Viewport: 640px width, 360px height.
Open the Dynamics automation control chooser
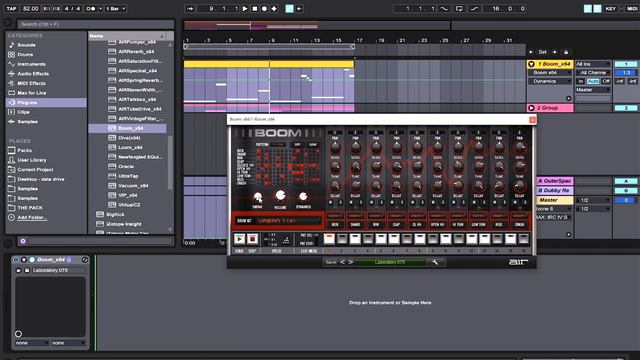point(551,81)
